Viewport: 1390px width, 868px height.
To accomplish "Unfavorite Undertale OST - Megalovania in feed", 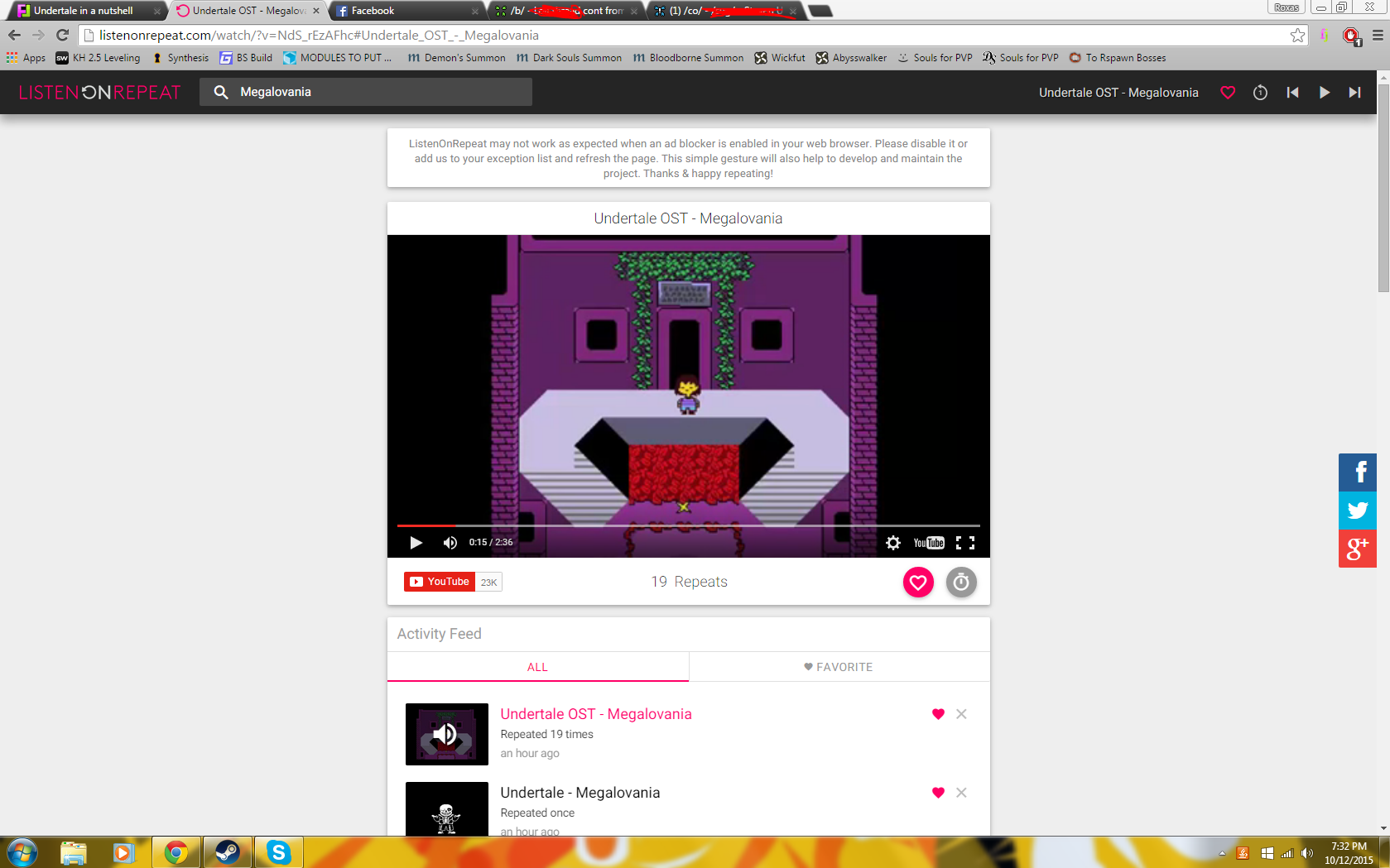I will tap(937, 714).
